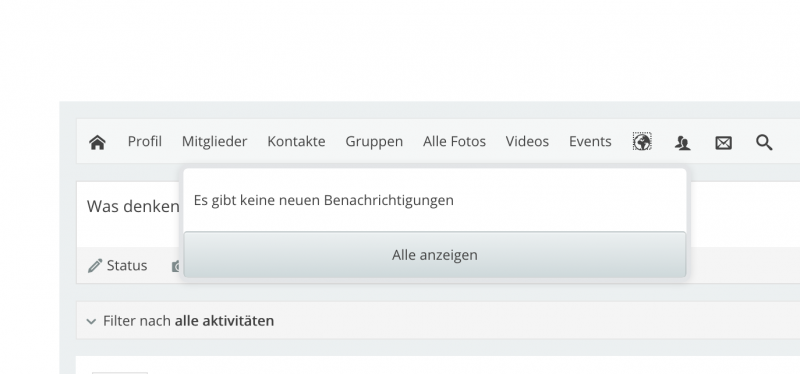This screenshot has width=800, height=374.
Task: Select the Status pencil icon
Action: coord(95,265)
